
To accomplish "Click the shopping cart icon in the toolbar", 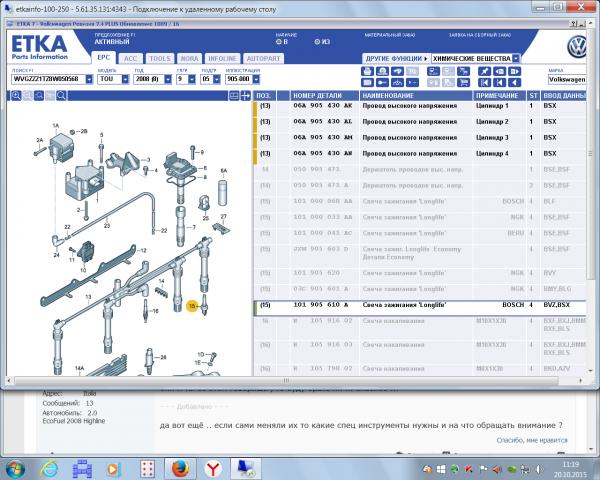I will (463, 82).
